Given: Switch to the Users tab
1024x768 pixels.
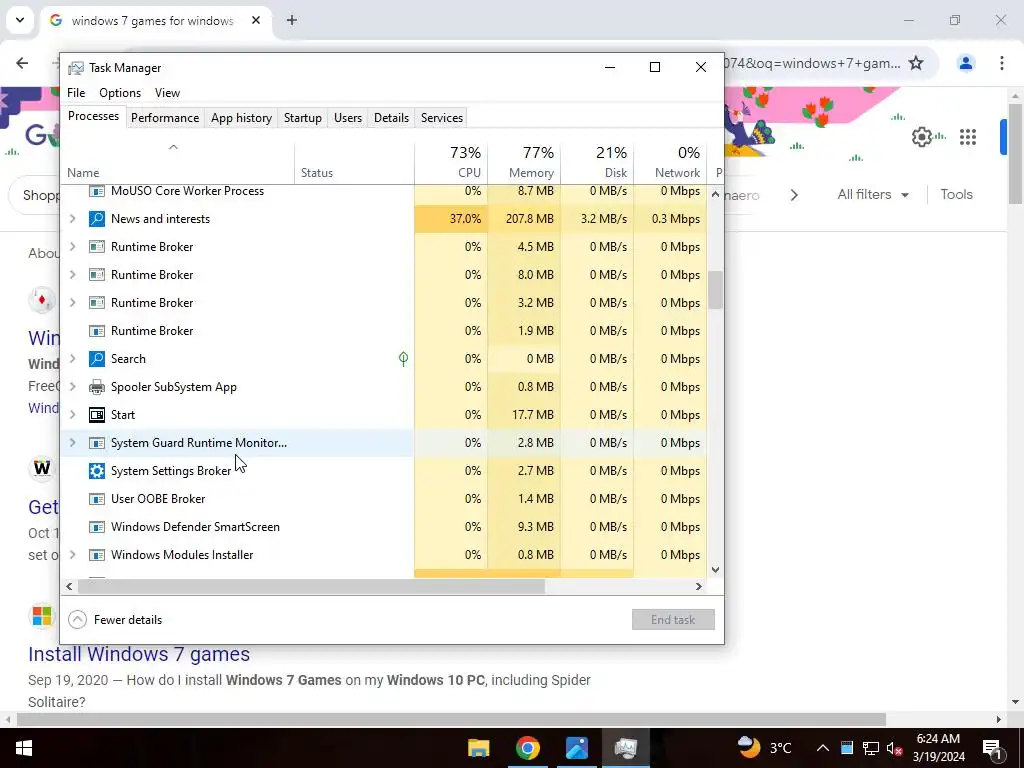Looking at the screenshot, I should pyautogui.click(x=347, y=118).
